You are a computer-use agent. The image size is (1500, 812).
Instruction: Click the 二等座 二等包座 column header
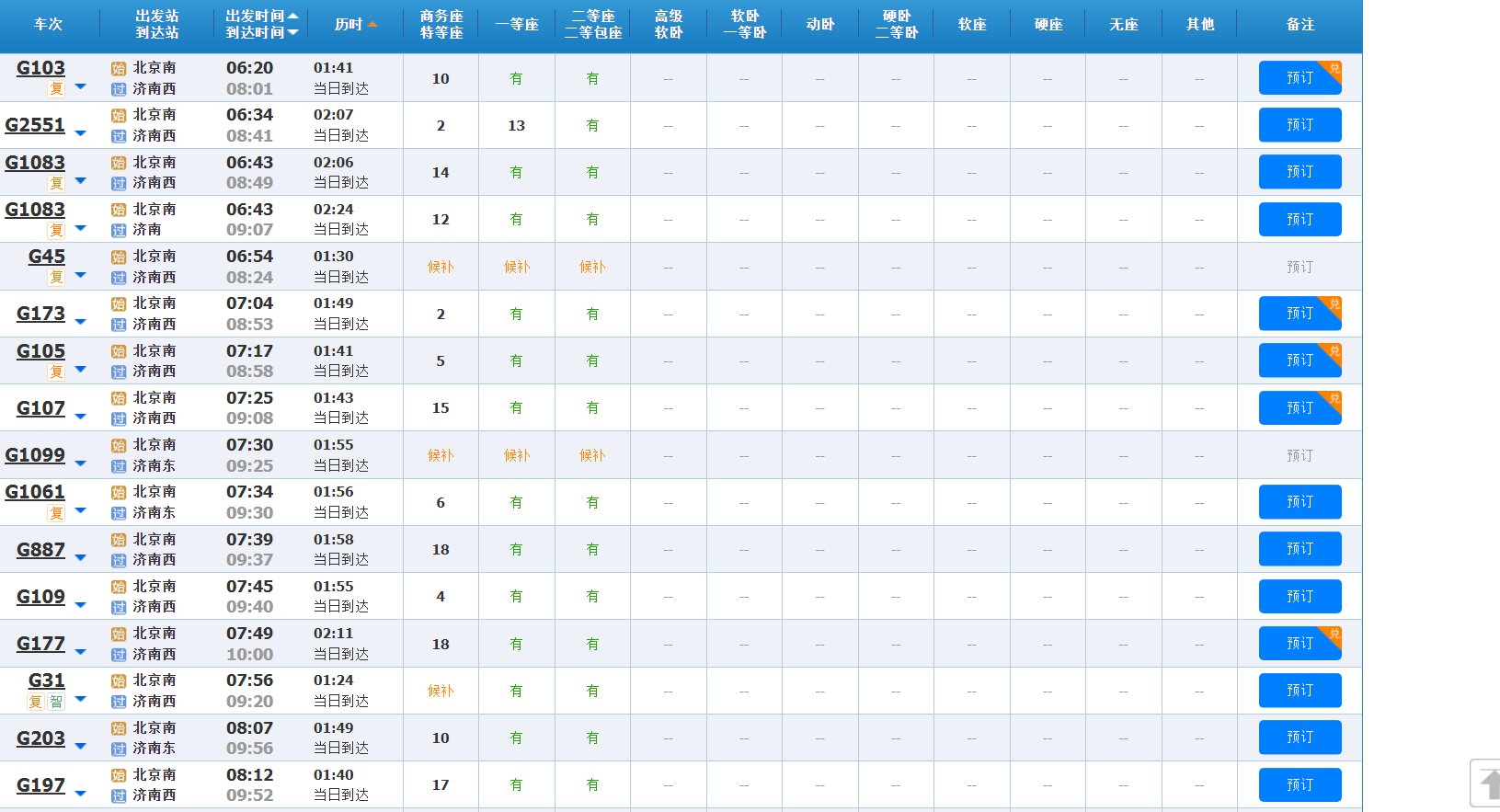593,25
